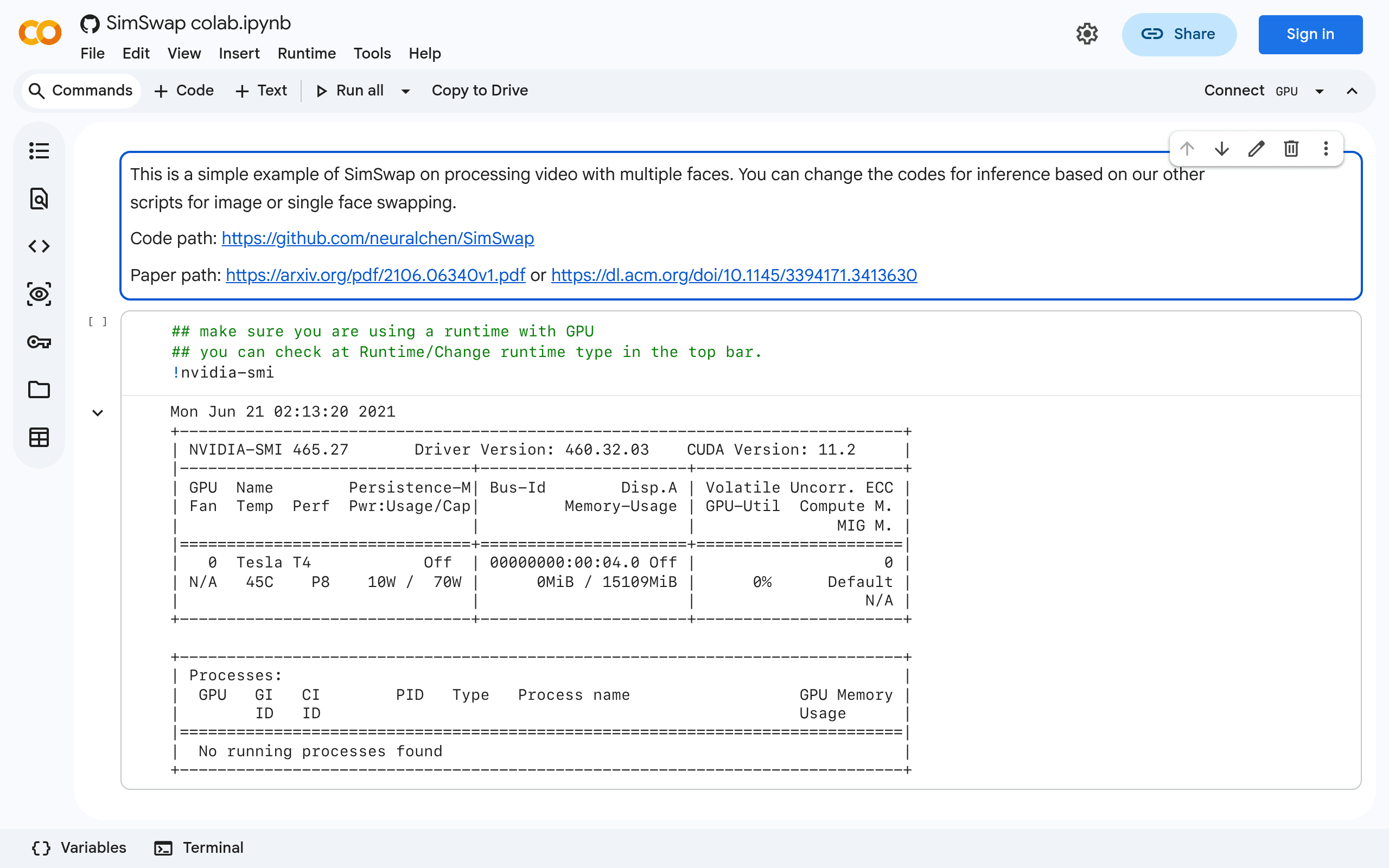Image resolution: width=1389 pixels, height=868 pixels.
Task: Open the data table explorer icon
Action: [39, 437]
